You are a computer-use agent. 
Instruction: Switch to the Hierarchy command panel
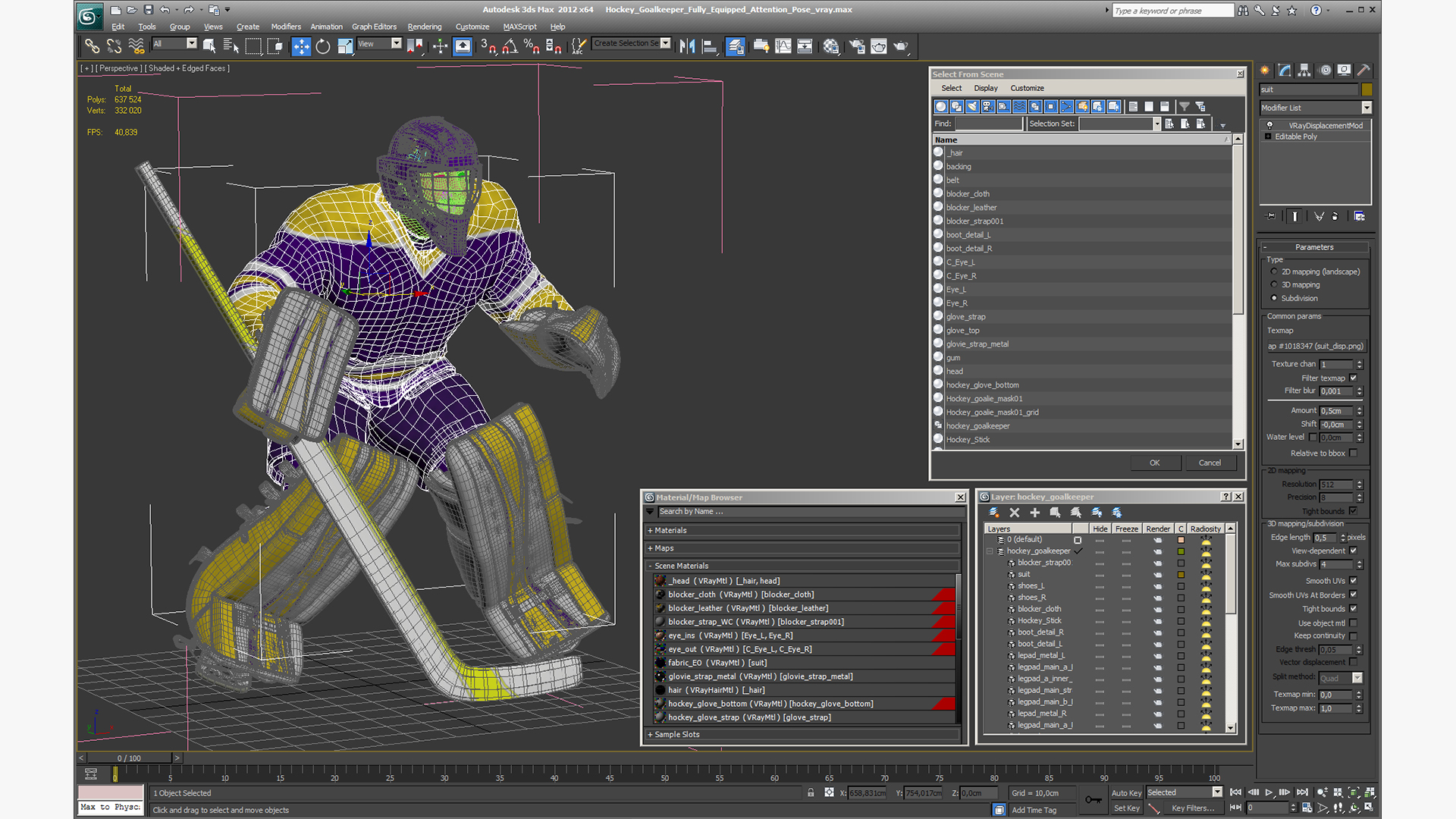point(1304,70)
